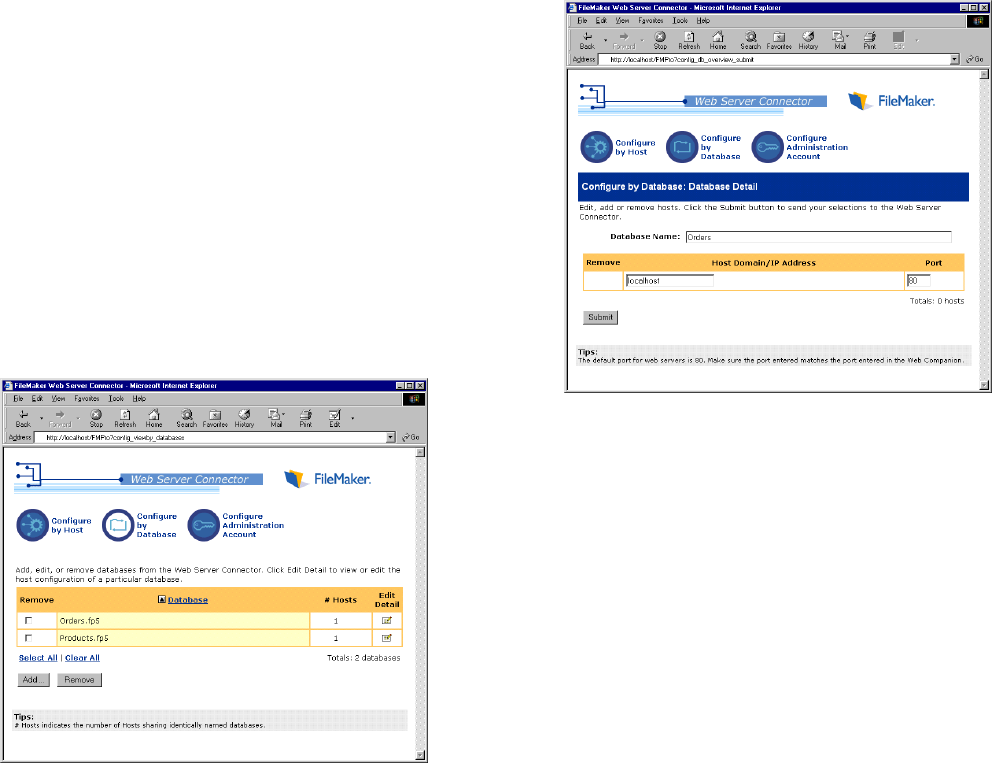Click the Products.fp5 database name
The height and width of the screenshot is (763, 992).
84,638
